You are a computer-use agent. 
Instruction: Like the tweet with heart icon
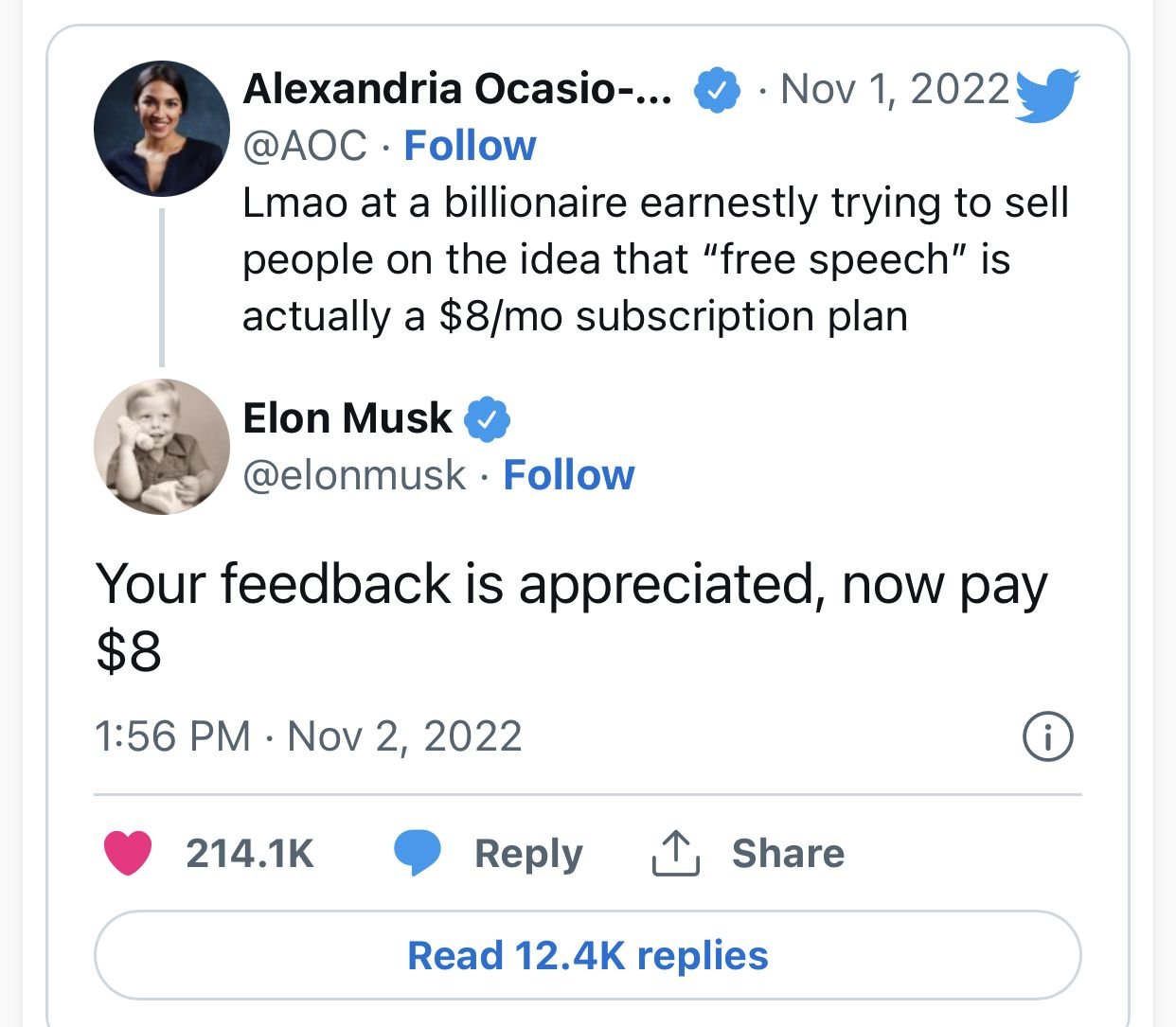[x=128, y=853]
